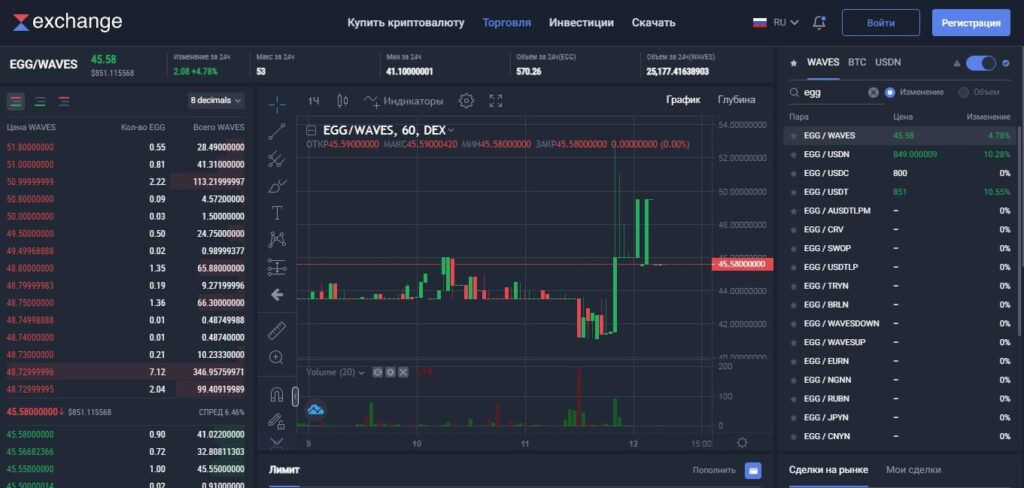This screenshot has height=488, width=1024.
Task: Open chart settings gear icon
Action: click(466, 101)
